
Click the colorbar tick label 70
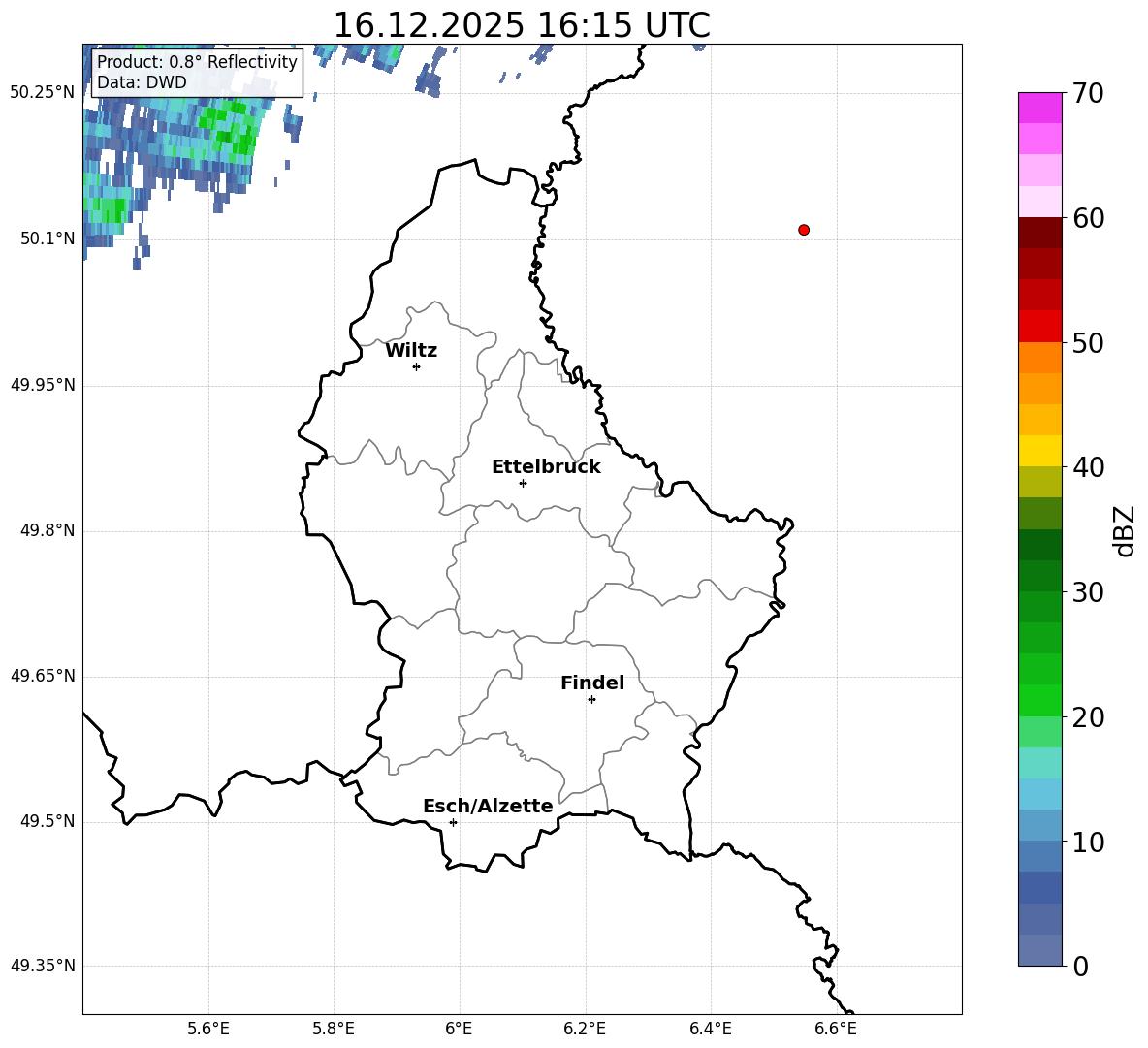pyautogui.click(x=1088, y=93)
